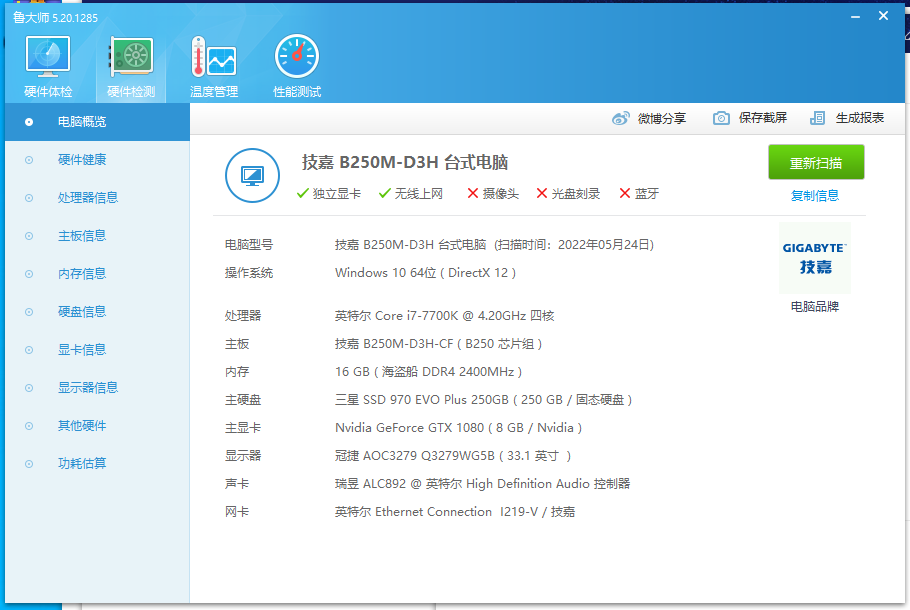Click the Ethernet Connection I219-V value
The width and height of the screenshot is (910, 610).
455,512
